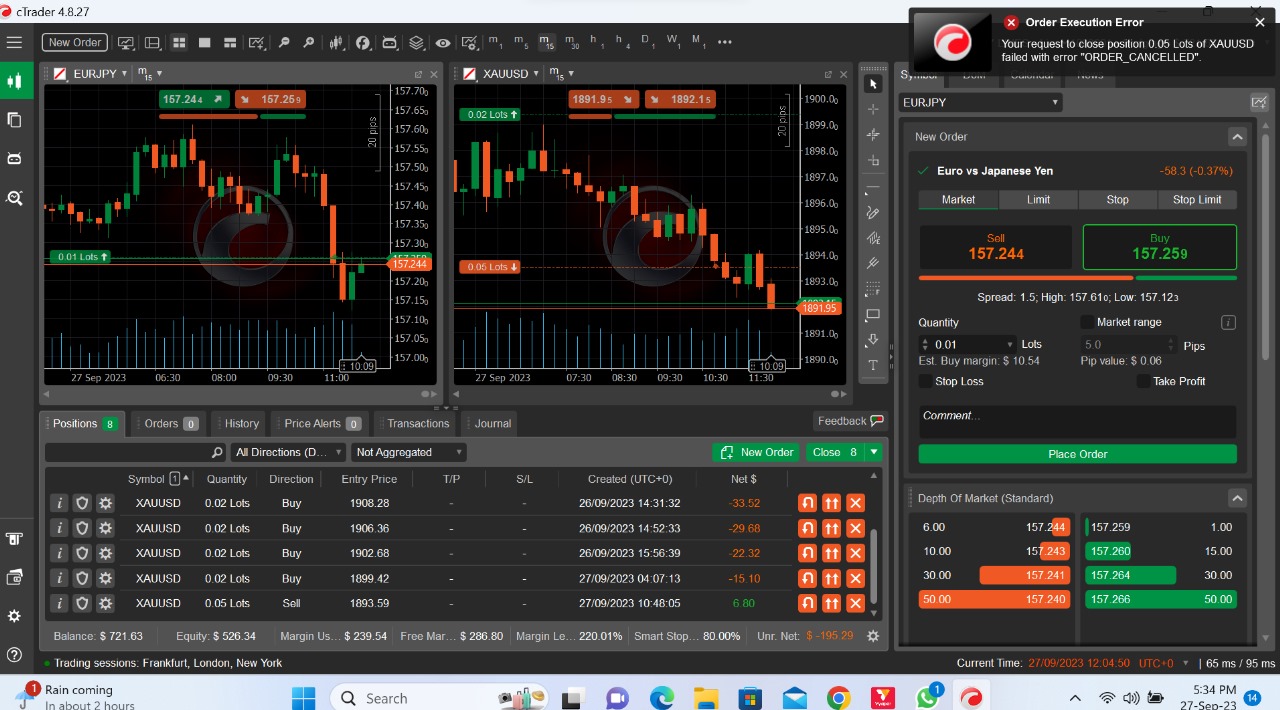Click the Buy 157.259 button in order panel
The width and height of the screenshot is (1280, 710).
click(1160, 247)
